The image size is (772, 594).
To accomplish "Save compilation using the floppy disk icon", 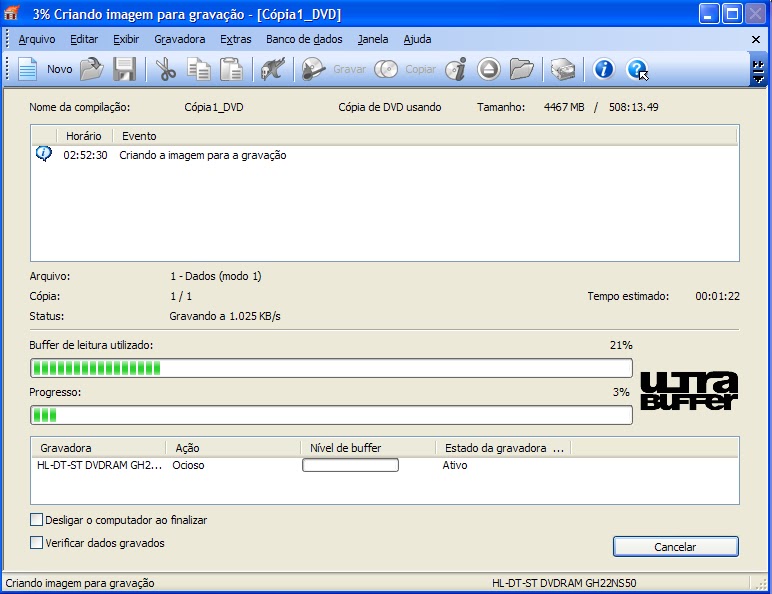I will click(x=125, y=69).
